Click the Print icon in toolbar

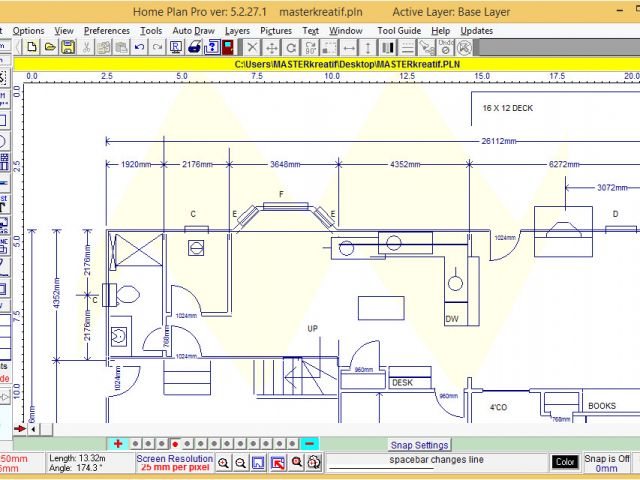[194, 47]
